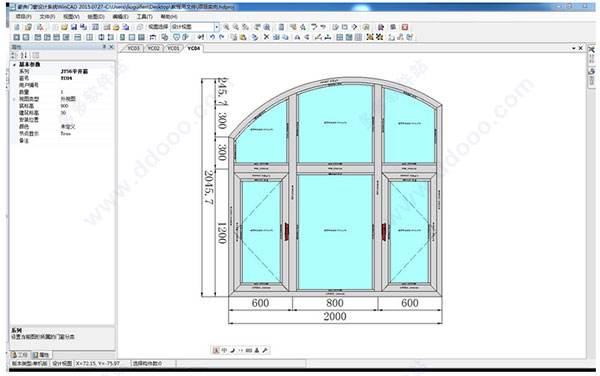This screenshot has height=376, width=600.
Task: Click the undo arrow in the toolbar
Action: [x=212, y=37]
